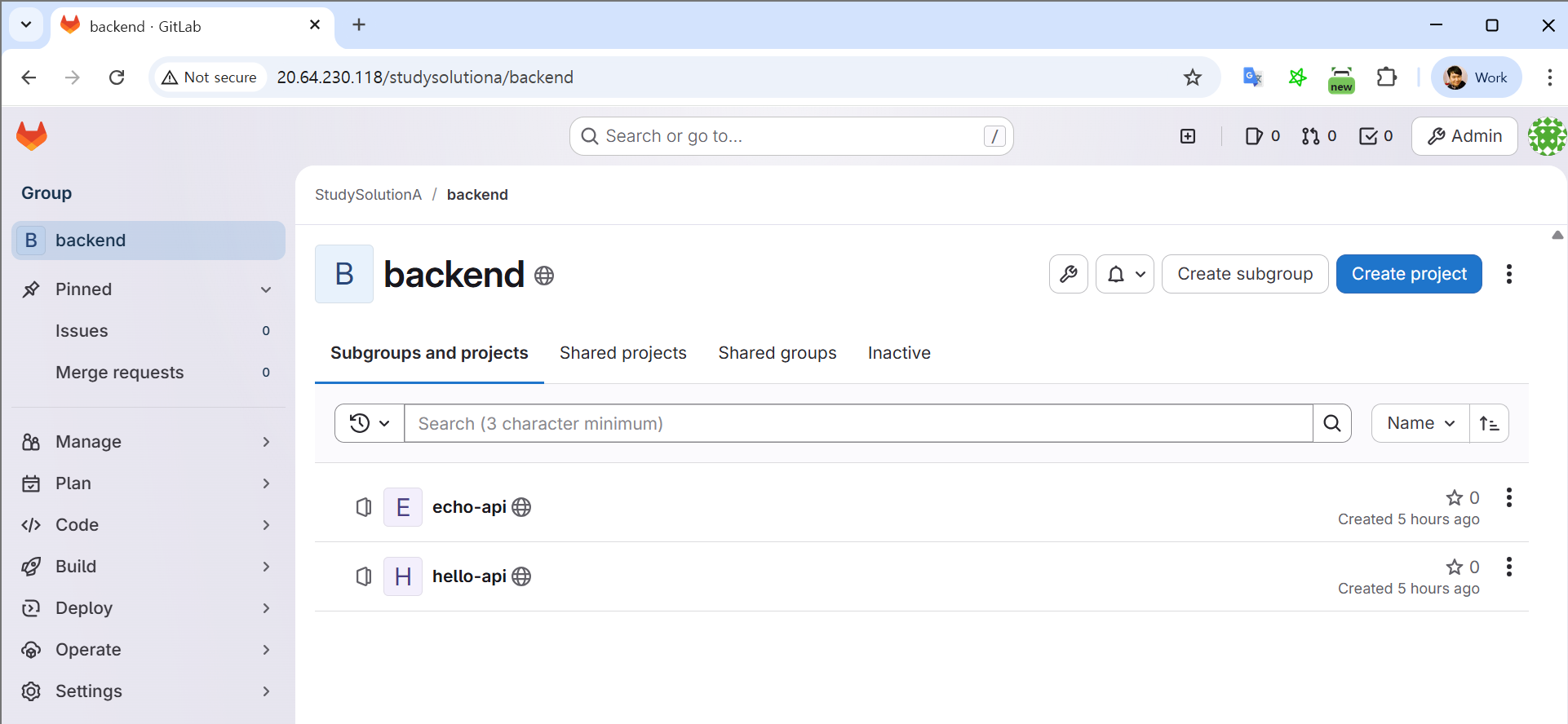This screenshot has width=1568, height=724.
Task: Click the search magnifier button
Action: (1331, 423)
